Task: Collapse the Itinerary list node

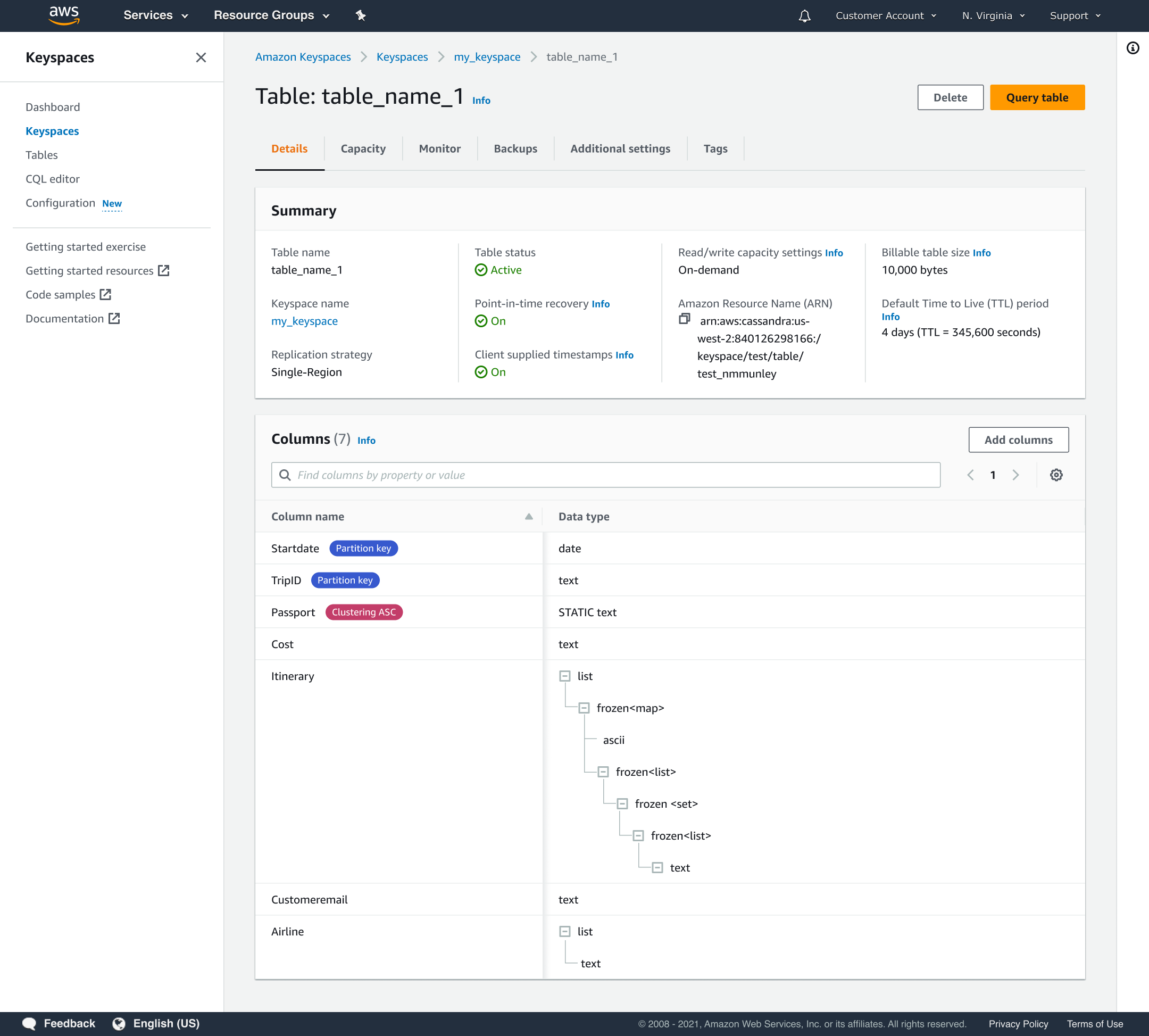Action: (564, 676)
